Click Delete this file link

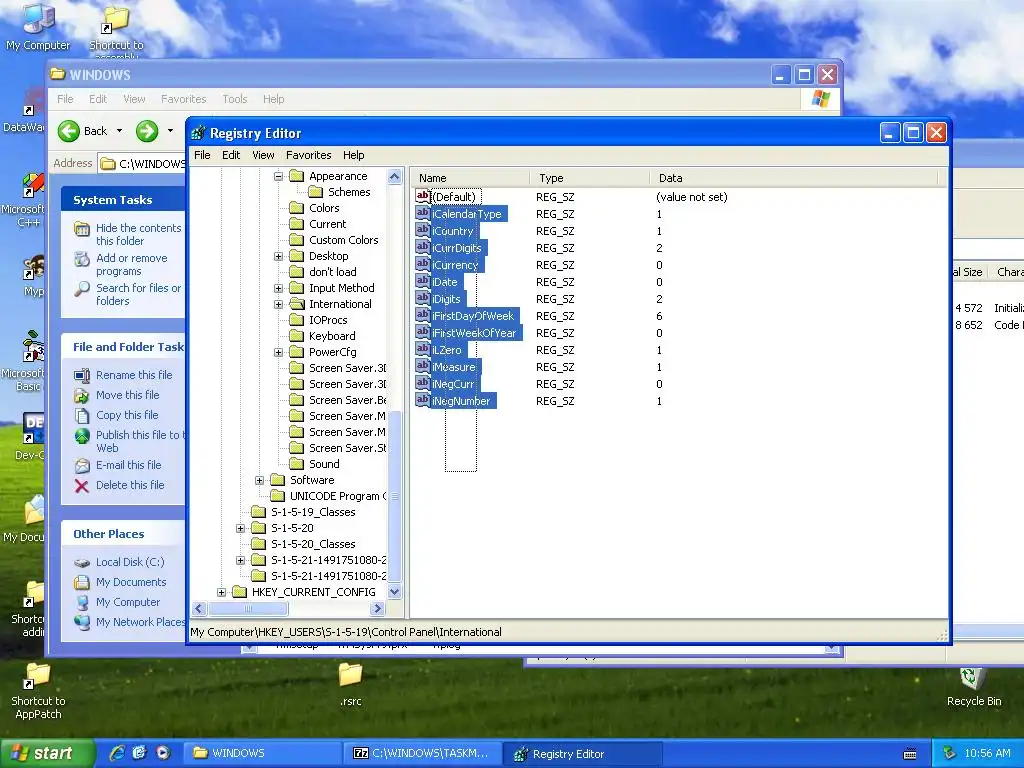[130, 485]
